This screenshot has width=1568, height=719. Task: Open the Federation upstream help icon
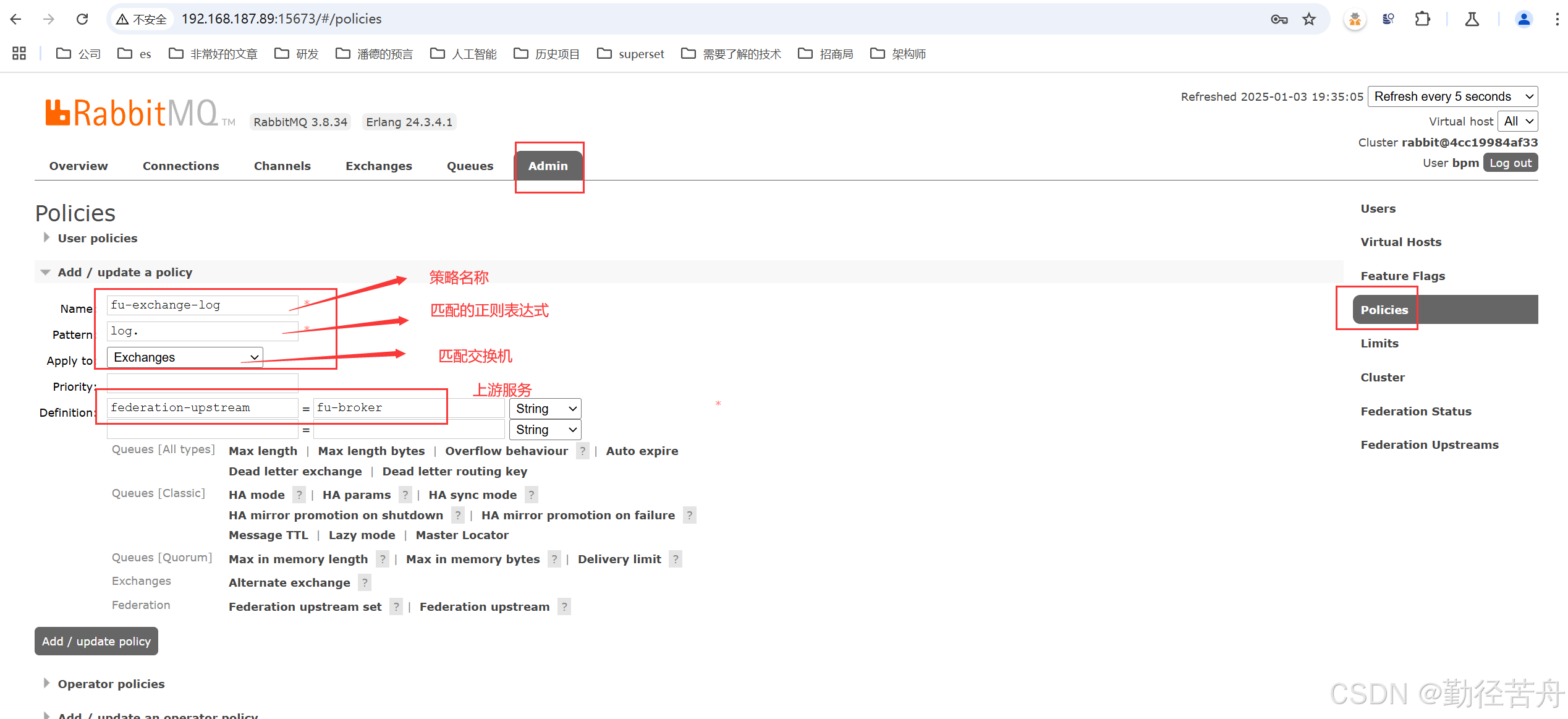click(564, 606)
